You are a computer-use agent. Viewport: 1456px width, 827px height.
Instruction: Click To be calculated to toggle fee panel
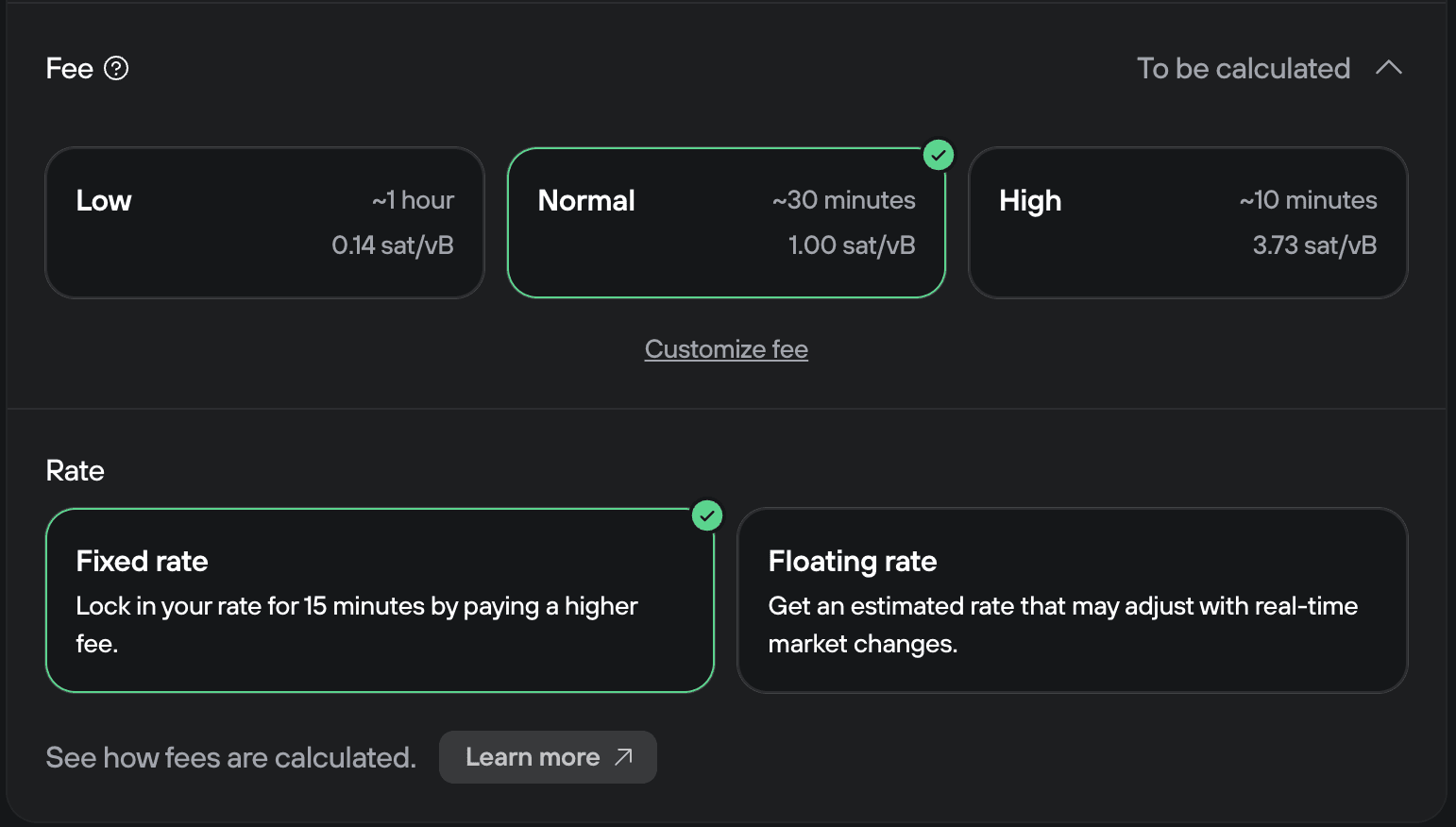point(1244,67)
